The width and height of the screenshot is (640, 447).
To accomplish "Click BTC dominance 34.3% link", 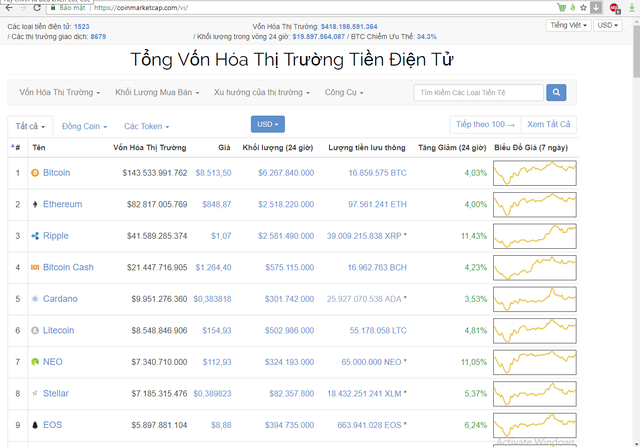I will pos(427,36).
